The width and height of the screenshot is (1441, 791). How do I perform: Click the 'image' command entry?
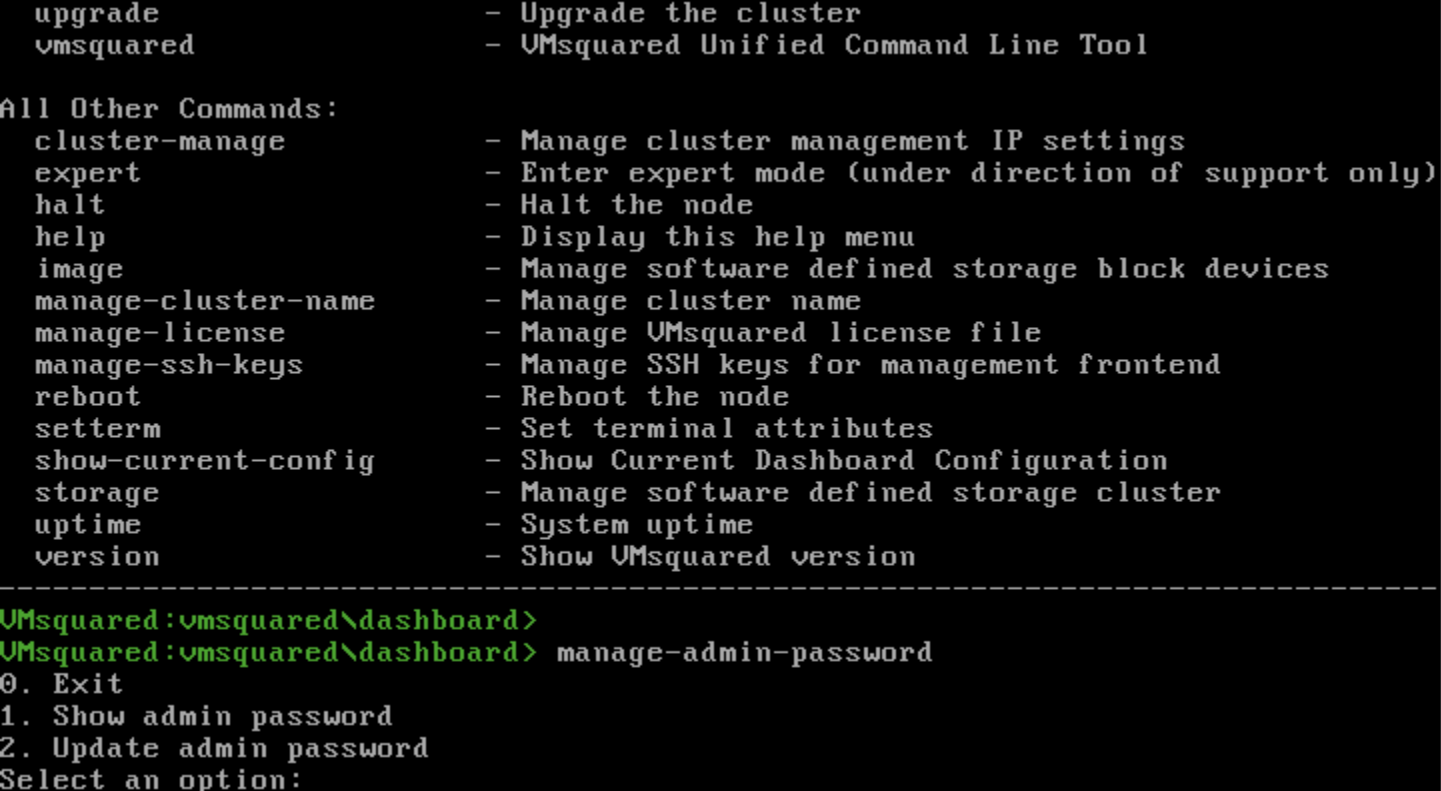(x=79, y=269)
